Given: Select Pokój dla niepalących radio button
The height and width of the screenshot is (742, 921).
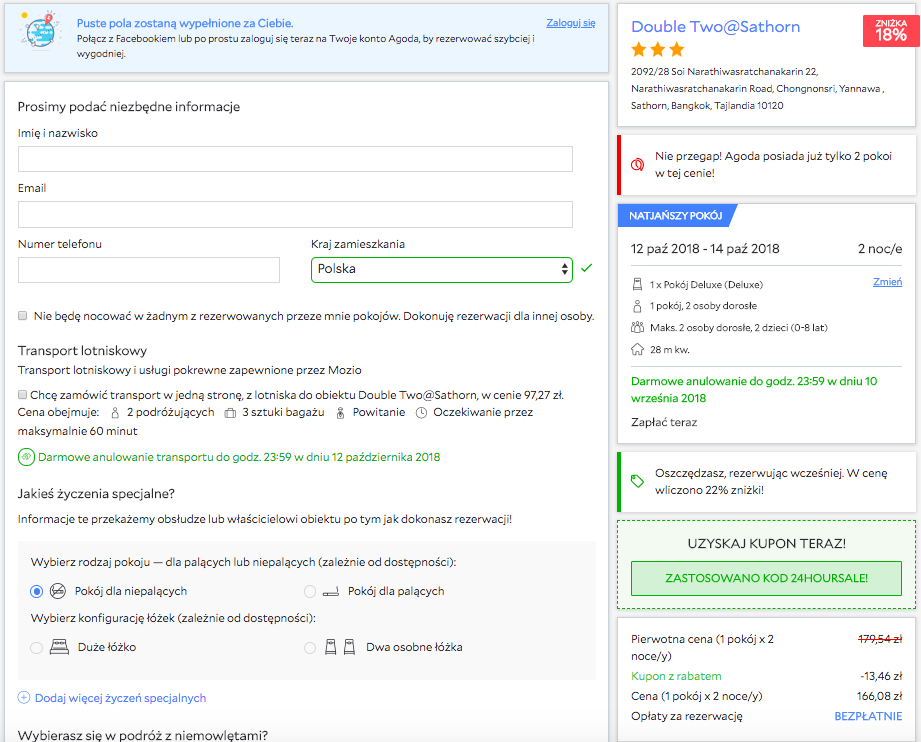Looking at the screenshot, I should click(36, 592).
